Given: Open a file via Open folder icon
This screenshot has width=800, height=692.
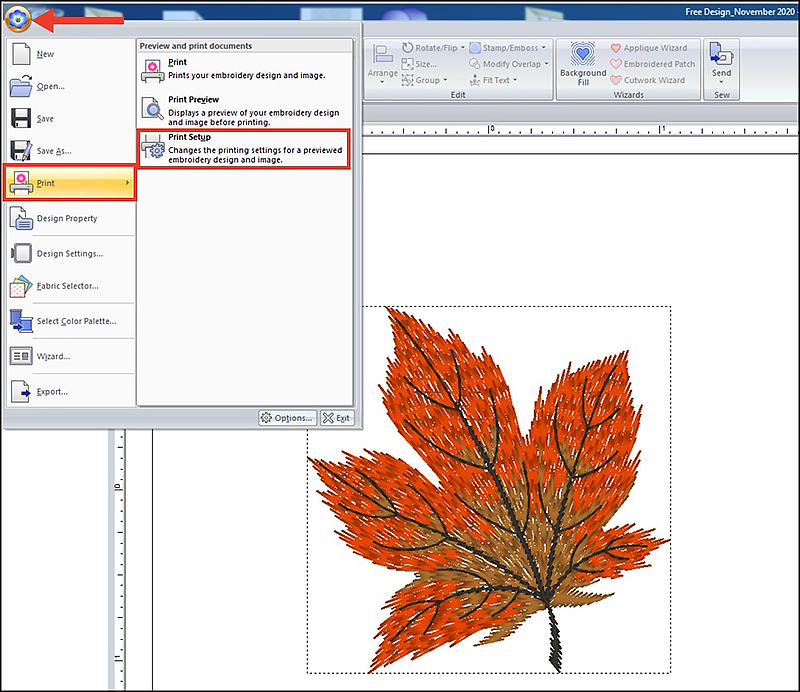Looking at the screenshot, I should click(22, 86).
